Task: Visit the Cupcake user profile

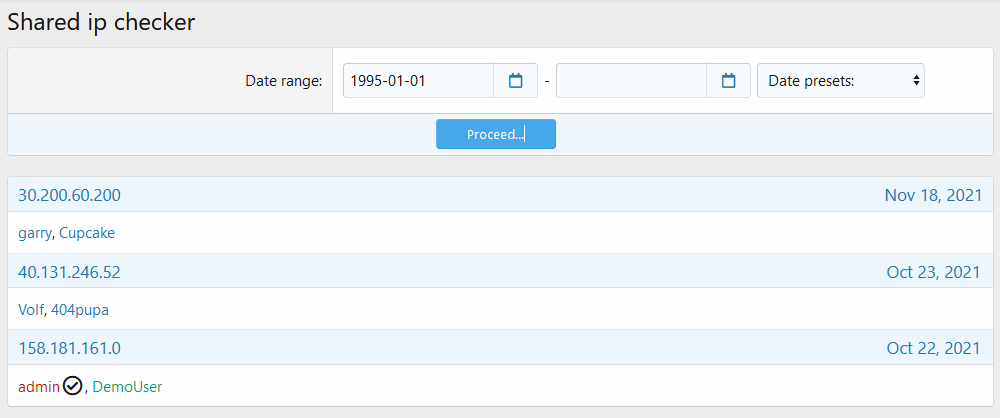Action: click(x=87, y=233)
